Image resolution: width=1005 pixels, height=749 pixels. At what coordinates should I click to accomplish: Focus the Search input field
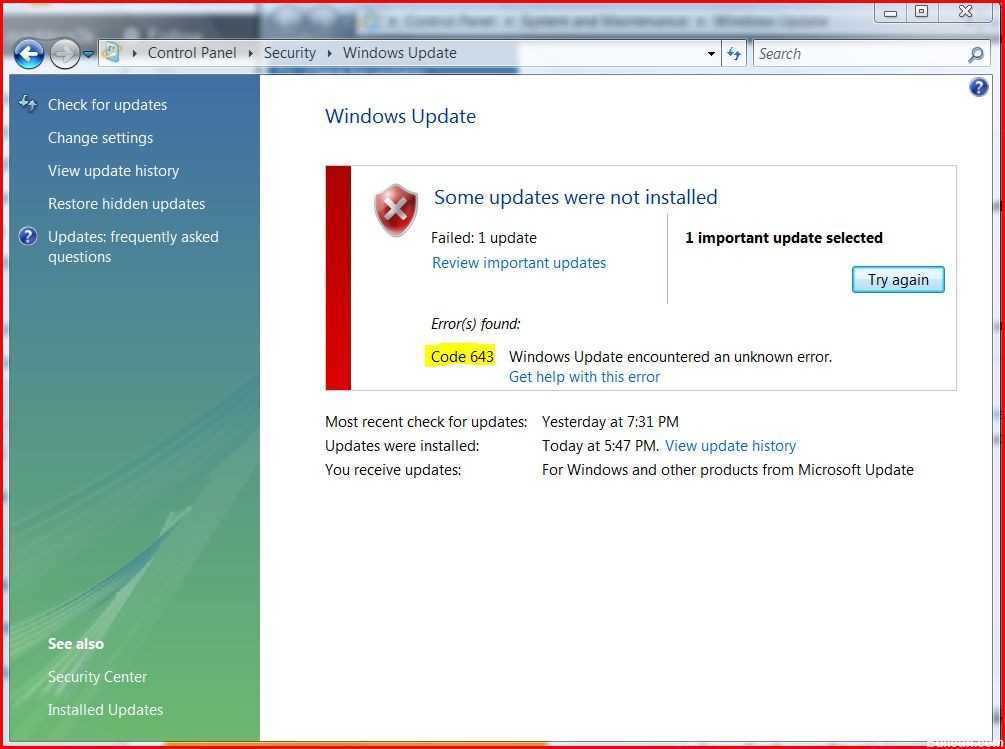coord(859,54)
